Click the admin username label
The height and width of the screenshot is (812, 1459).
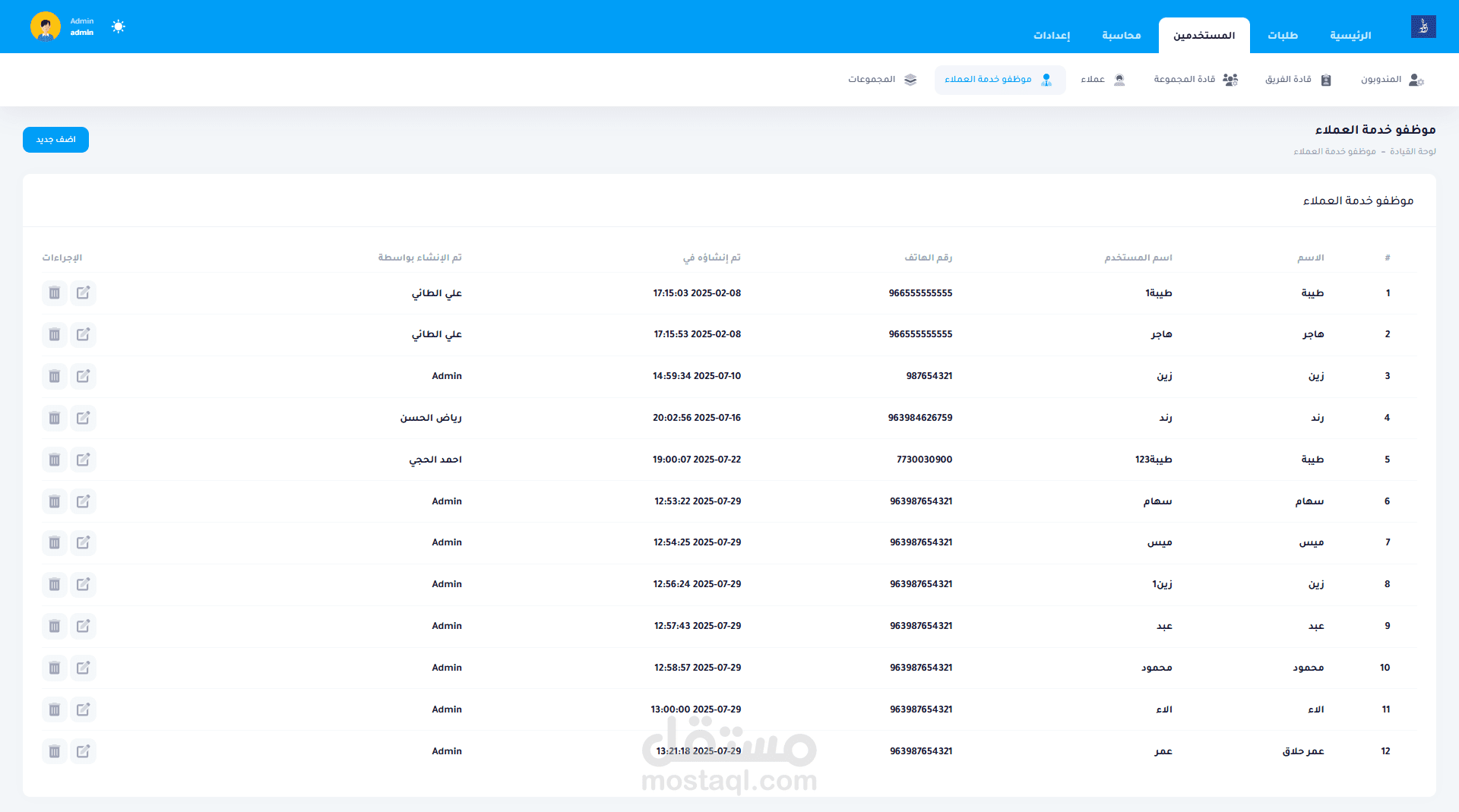coord(82,33)
